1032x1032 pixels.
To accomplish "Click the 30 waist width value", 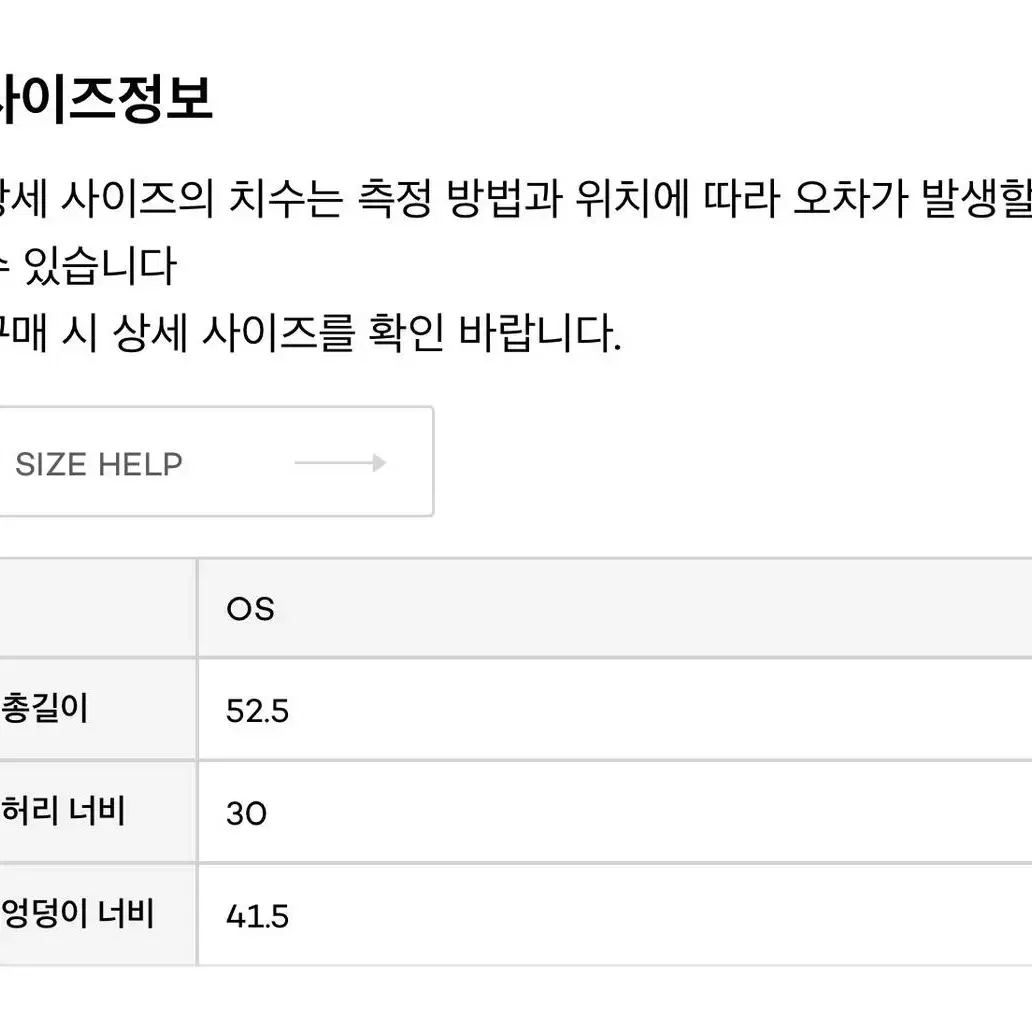I will (x=246, y=813).
